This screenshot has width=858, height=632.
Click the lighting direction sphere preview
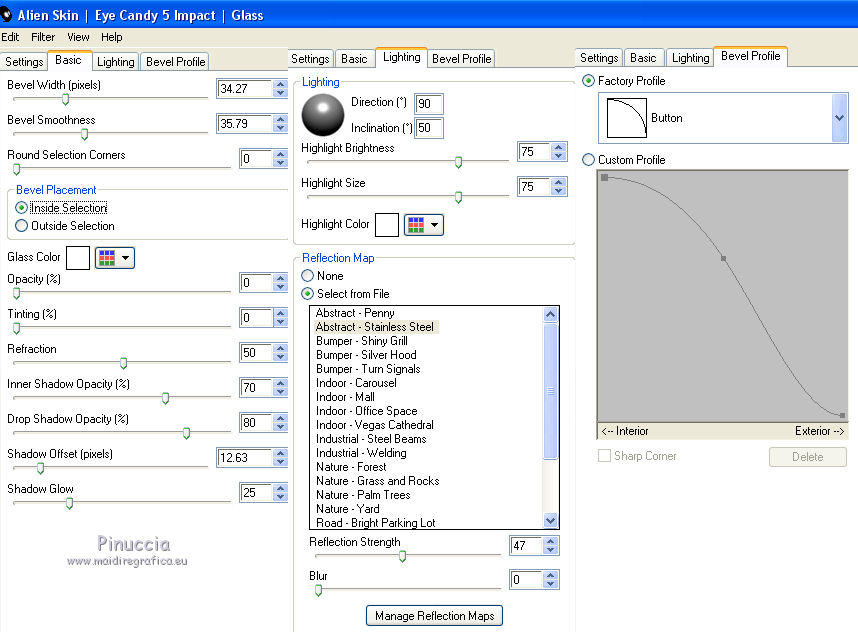[323, 116]
